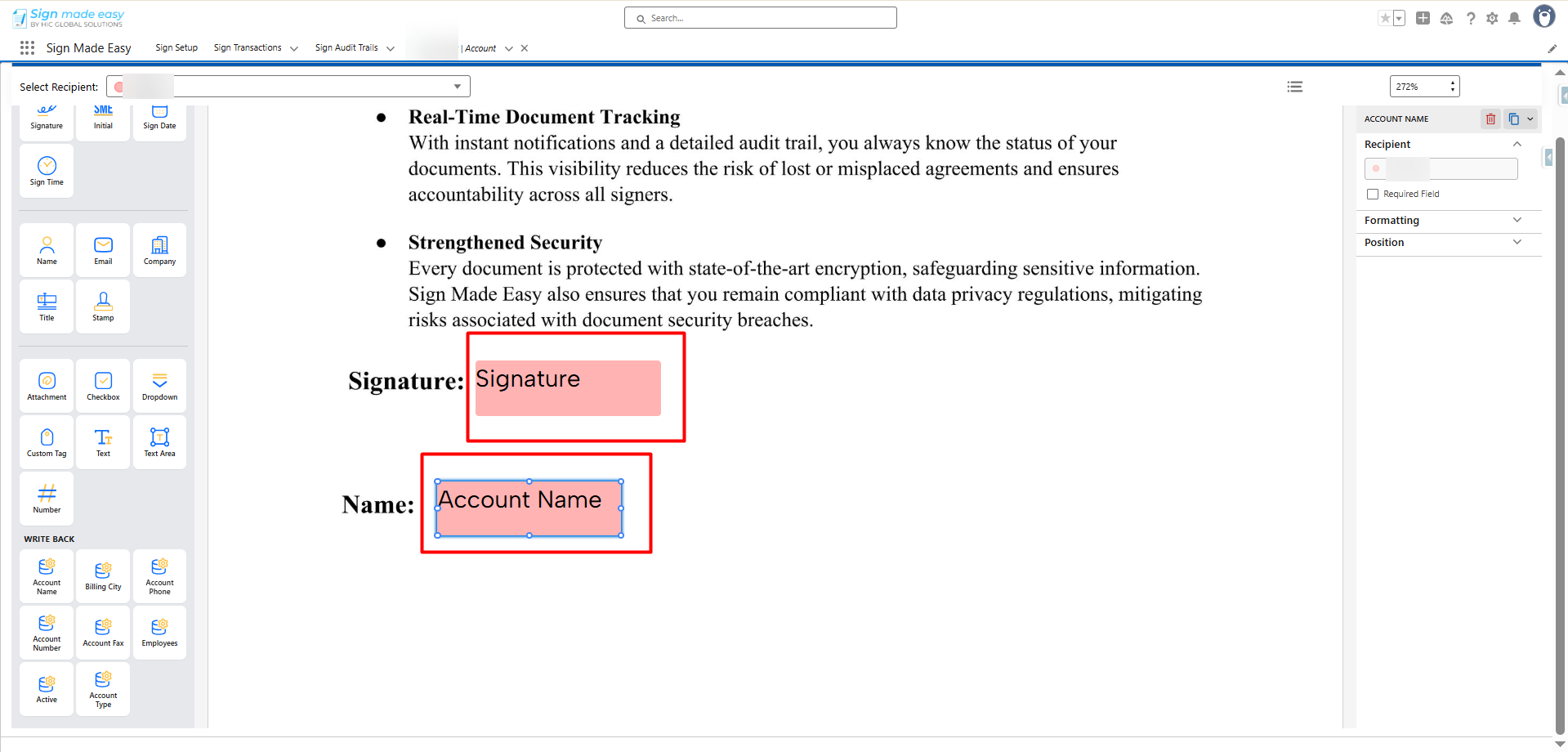Click the Recipient field in properties panel

(x=1441, y=168)
